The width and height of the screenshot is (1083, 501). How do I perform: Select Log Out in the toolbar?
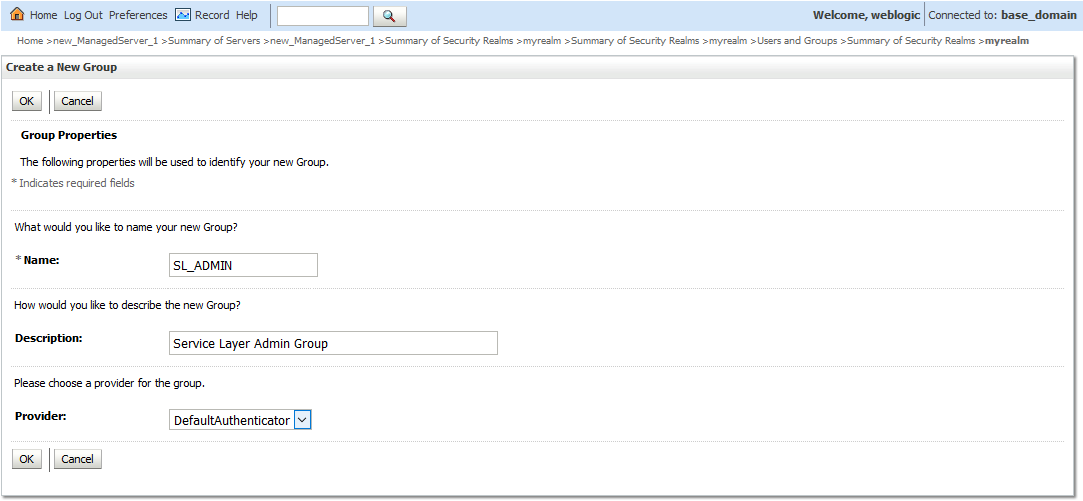(x=83, y=15)
